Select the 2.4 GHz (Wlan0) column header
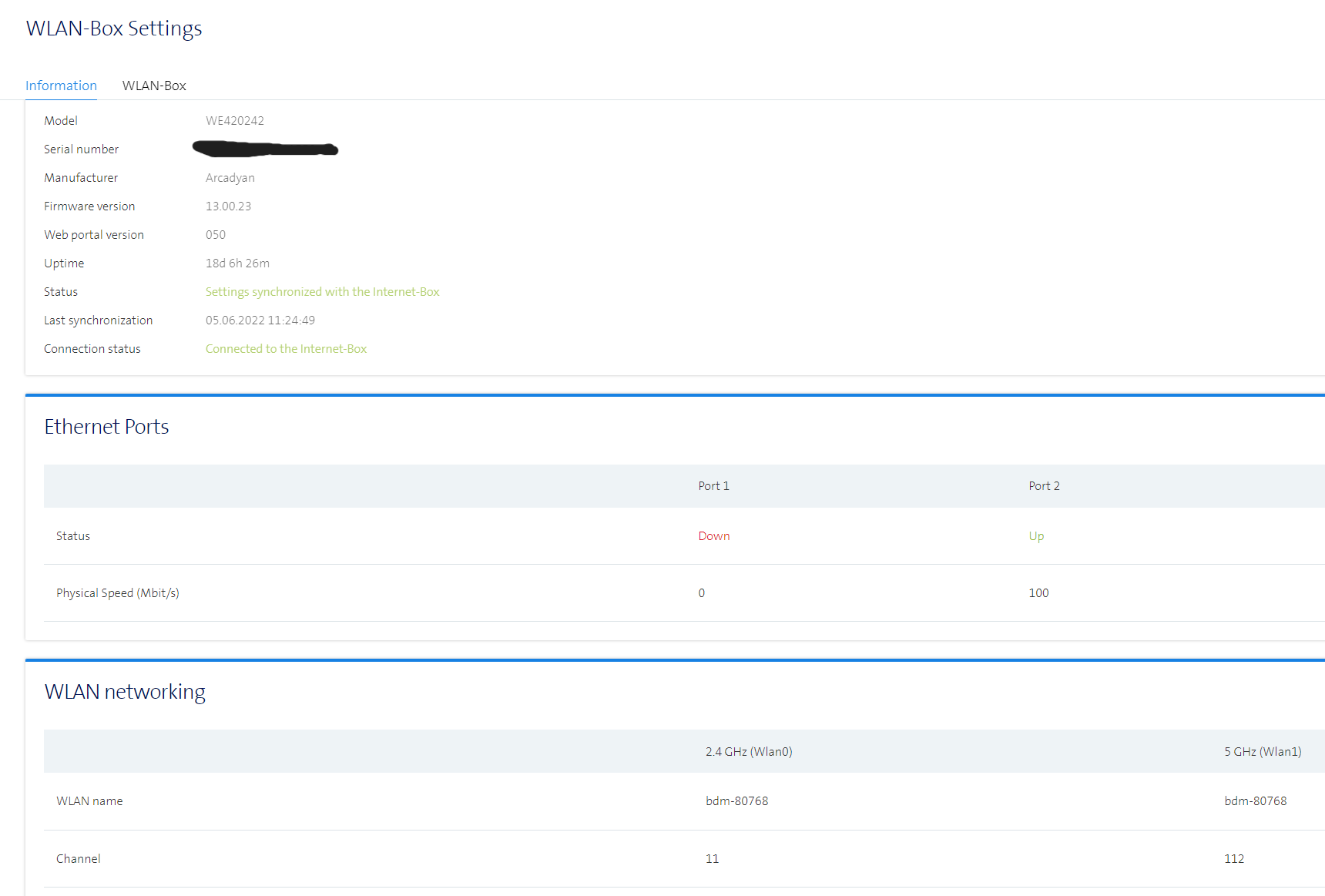The image size is (1325, 896). pos(748,752)
